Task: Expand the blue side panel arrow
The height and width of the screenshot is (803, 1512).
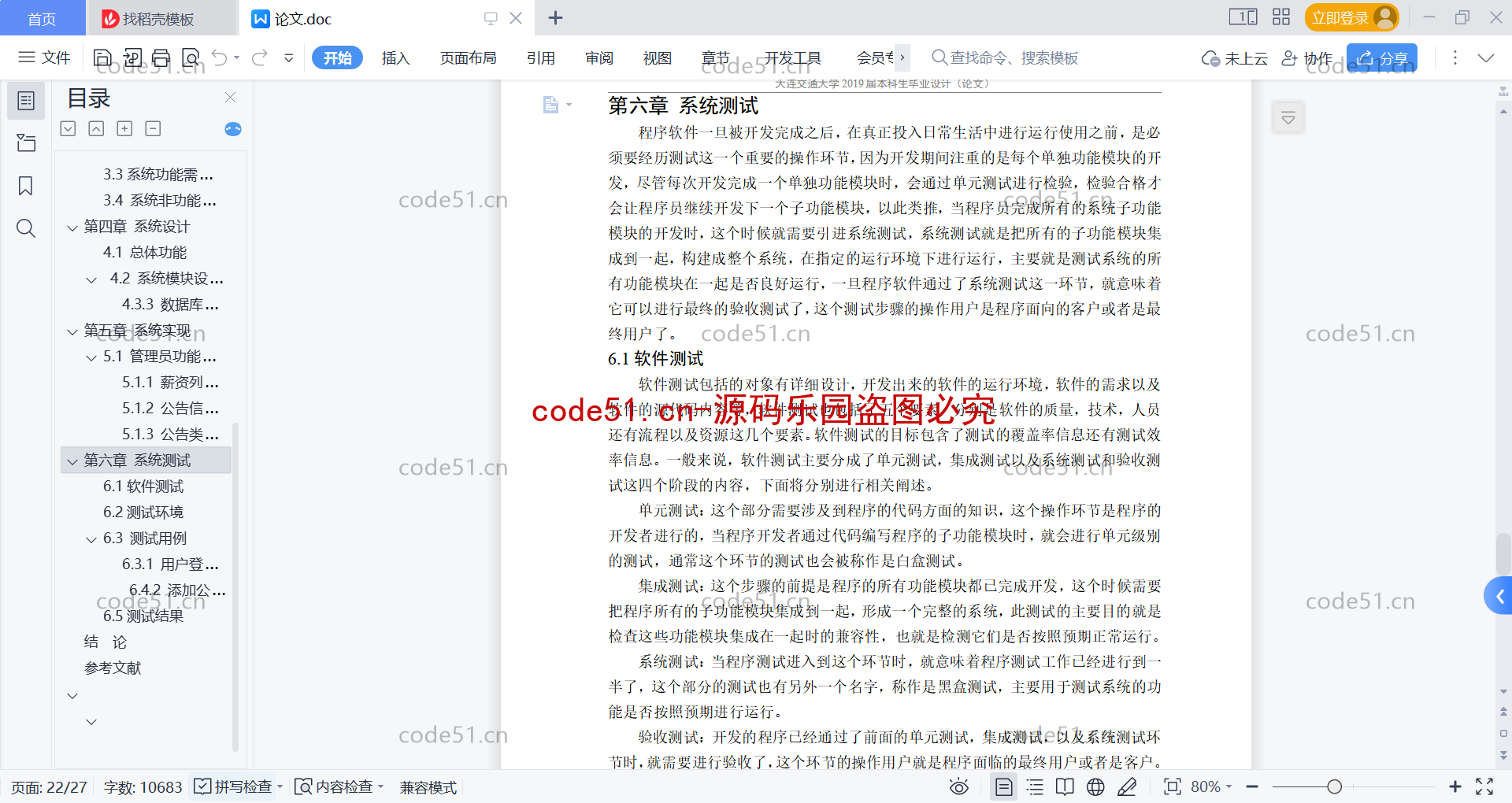Action: tap(1499, 596)
